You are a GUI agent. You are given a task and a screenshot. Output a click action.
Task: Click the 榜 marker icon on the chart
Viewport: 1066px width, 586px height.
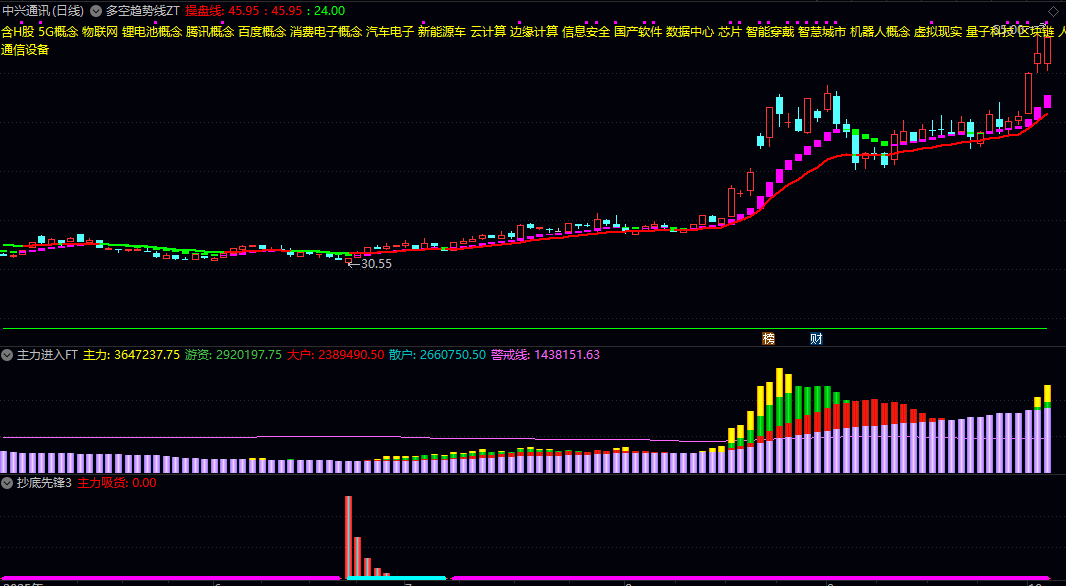(x=769, y=339)
